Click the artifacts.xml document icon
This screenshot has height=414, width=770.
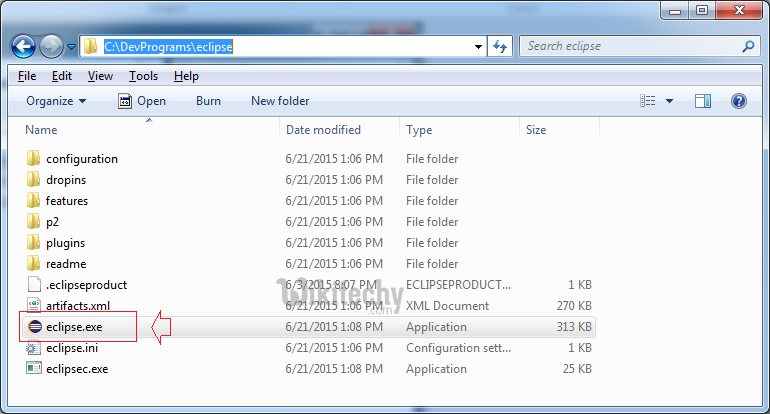[x=33, y=306]
